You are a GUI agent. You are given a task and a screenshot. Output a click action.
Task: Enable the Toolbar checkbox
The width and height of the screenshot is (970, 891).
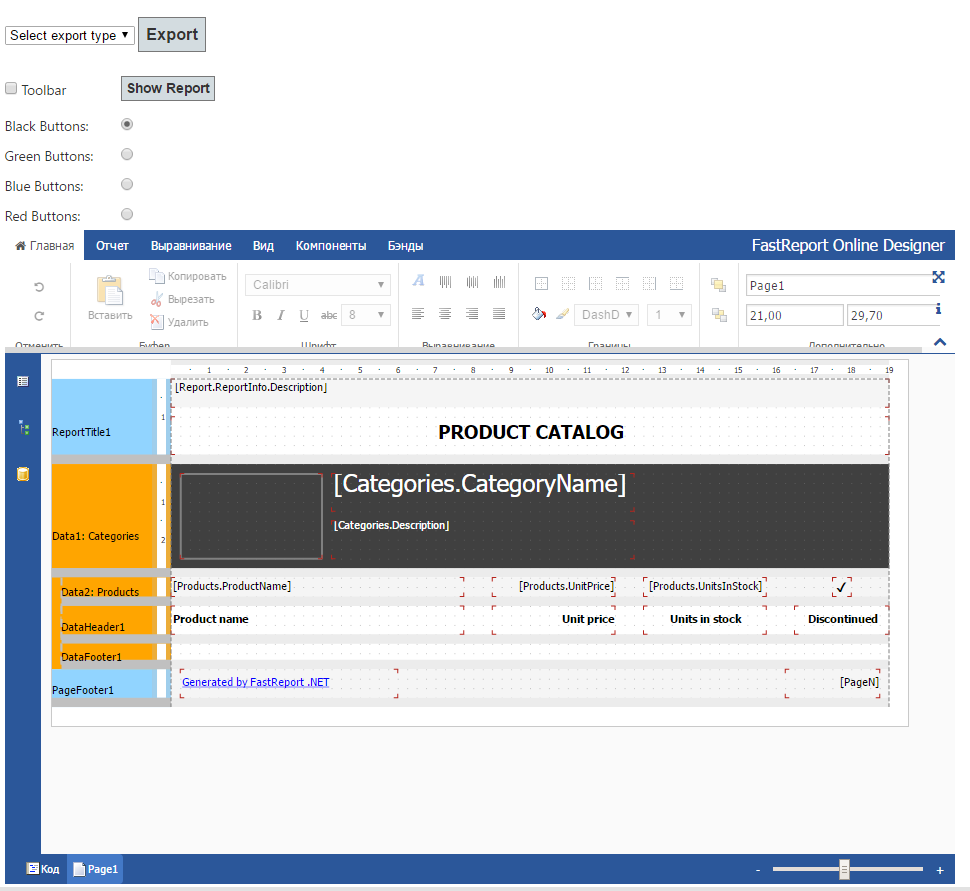click(x=11, y=89)
